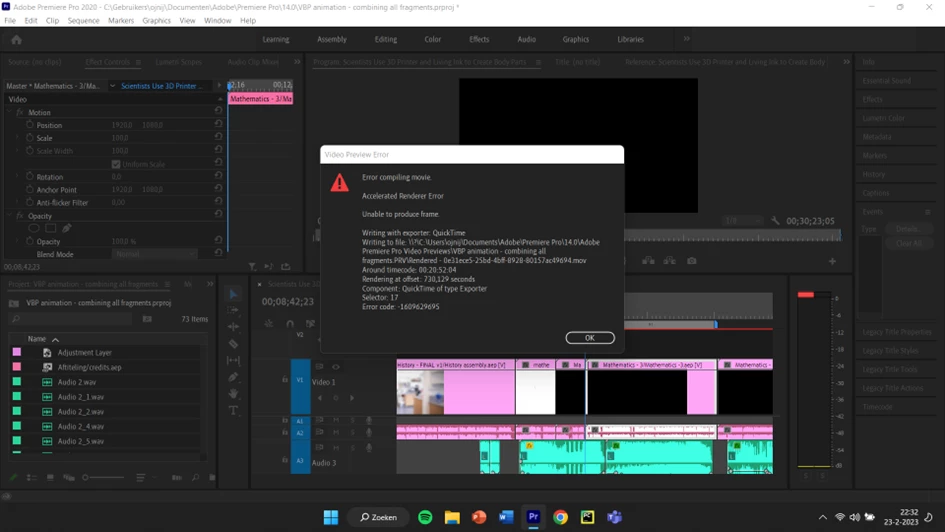Switch to the Color workspace tab
The height and width of the screenshot is (532, 945).
[x=432, y=39]
